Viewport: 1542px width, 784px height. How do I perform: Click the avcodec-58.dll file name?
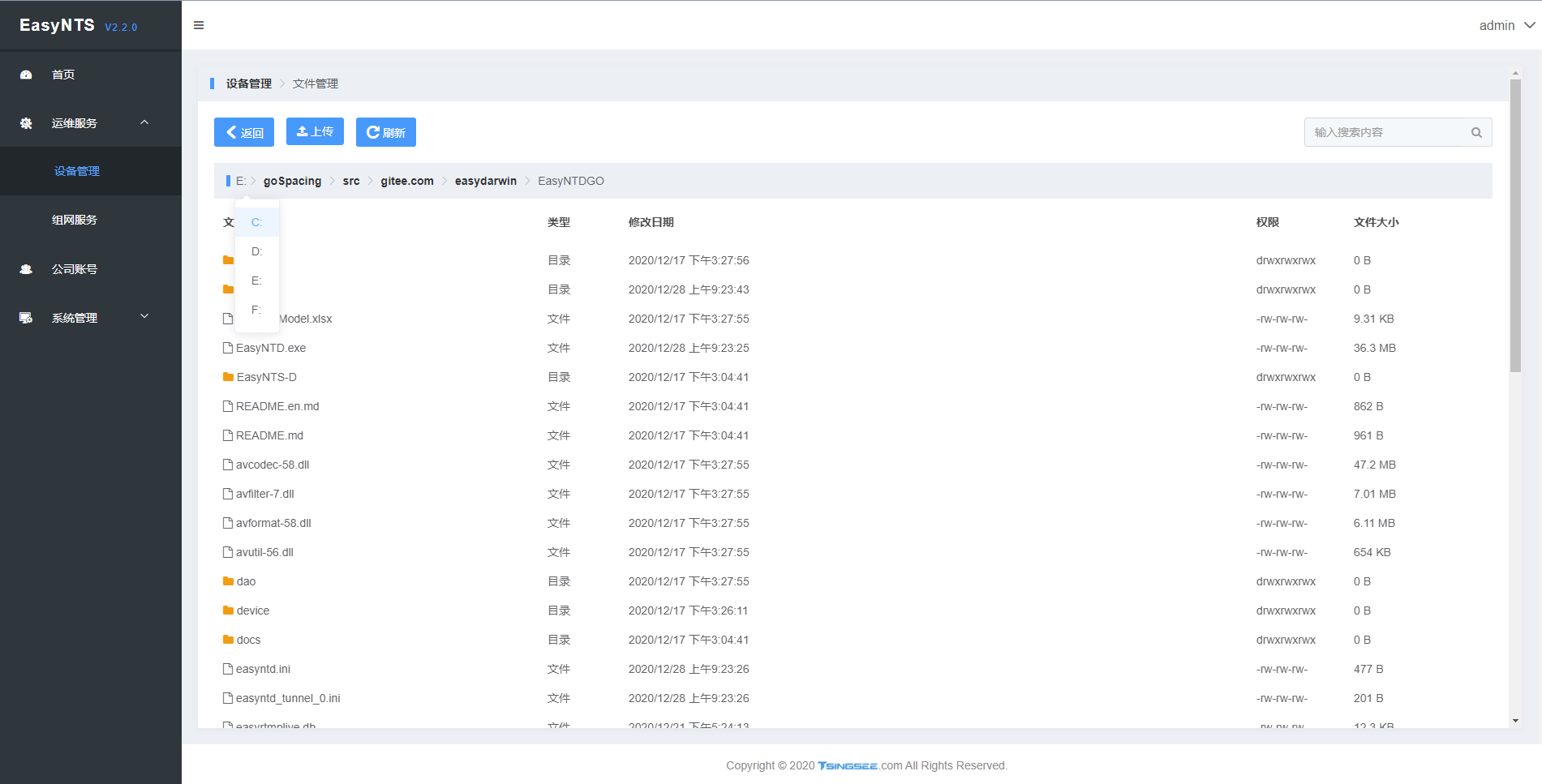tap(273, 465)
